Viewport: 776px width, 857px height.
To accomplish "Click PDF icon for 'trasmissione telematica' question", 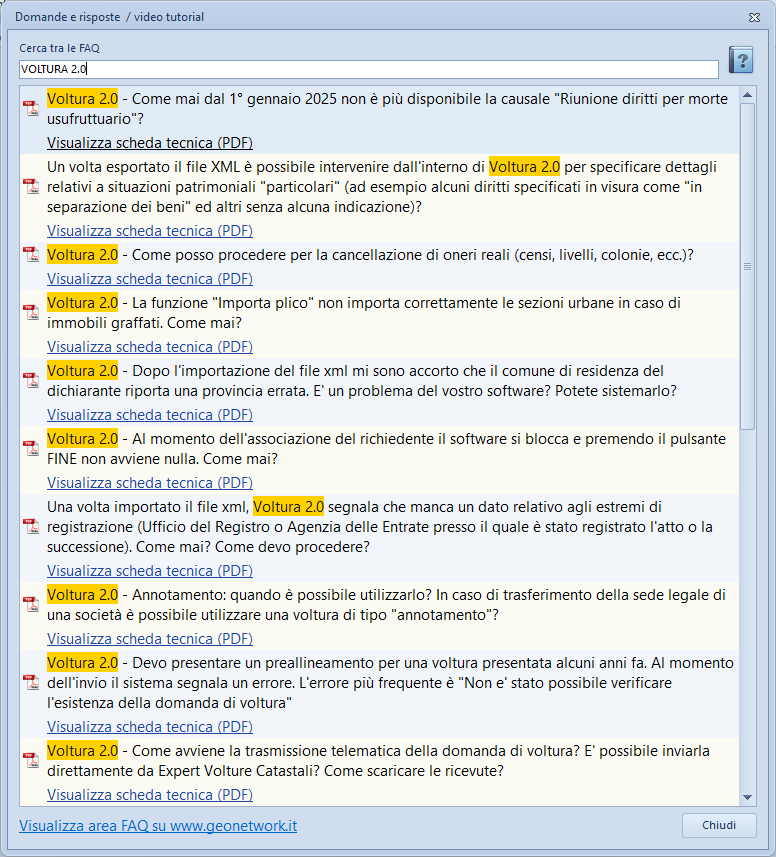I will tap(31, 760).
